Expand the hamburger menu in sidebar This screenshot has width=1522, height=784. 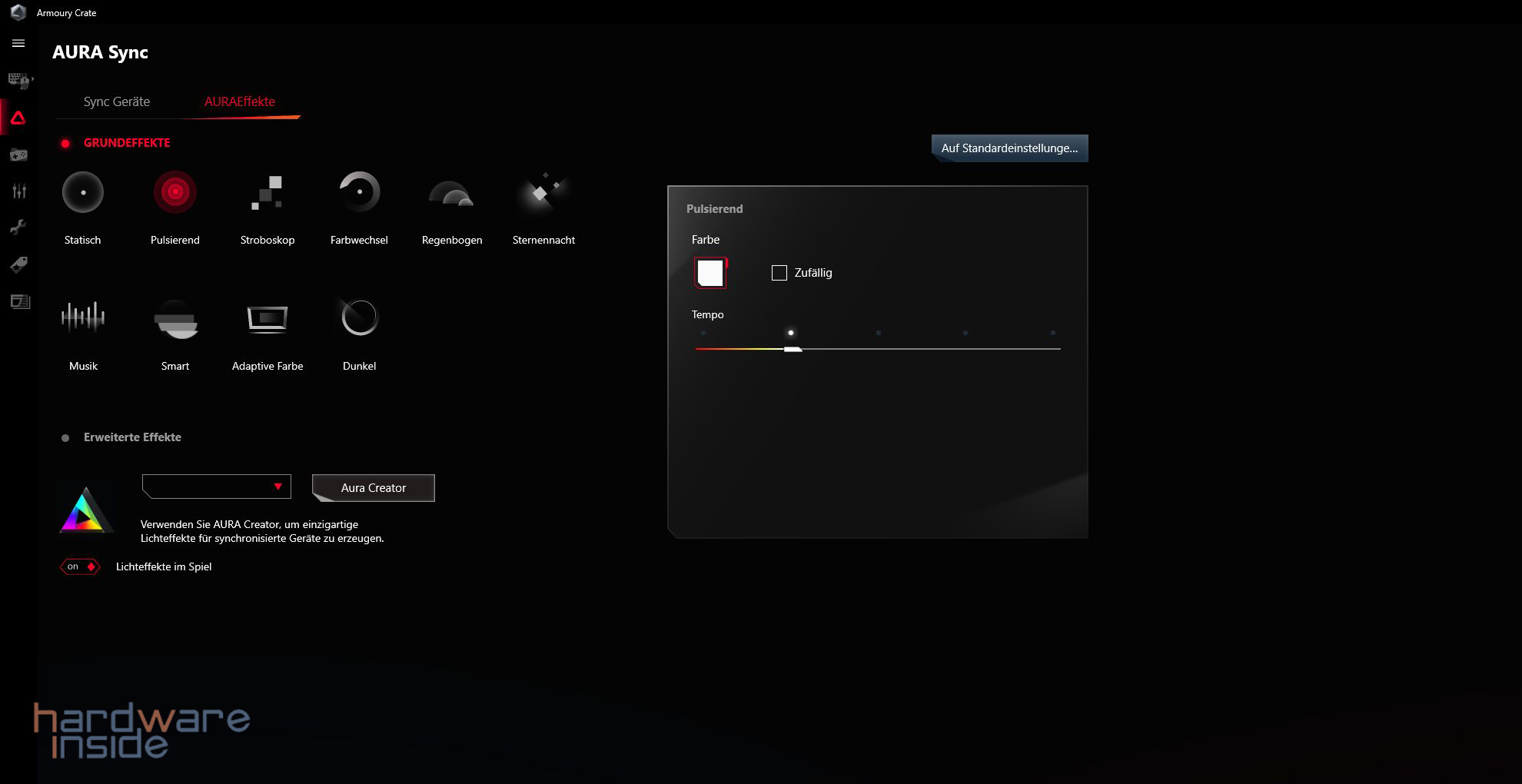click(x=18, y=44)
